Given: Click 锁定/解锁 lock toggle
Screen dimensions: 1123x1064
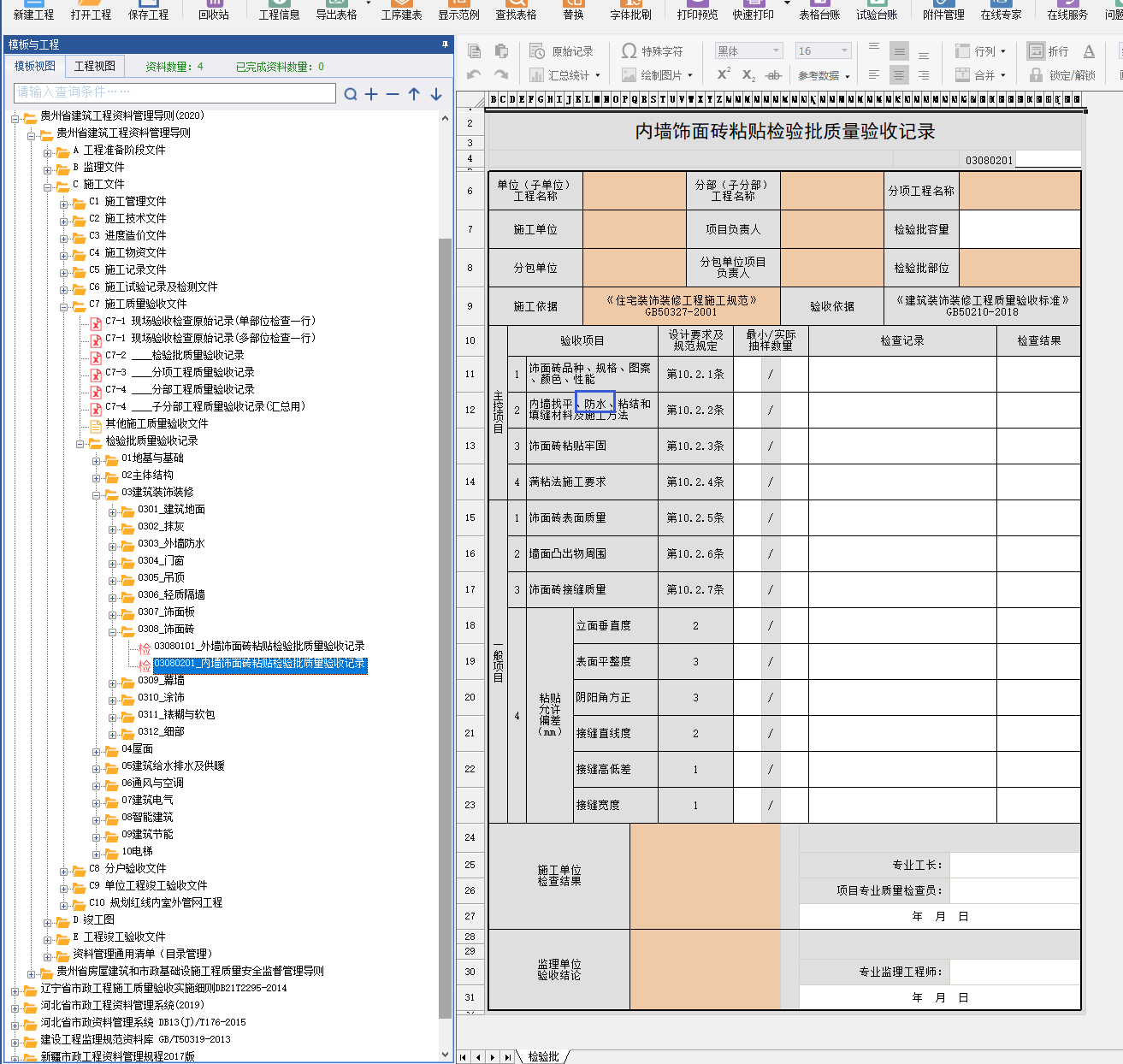Looking at the screenshot, I should (1061, 75).
